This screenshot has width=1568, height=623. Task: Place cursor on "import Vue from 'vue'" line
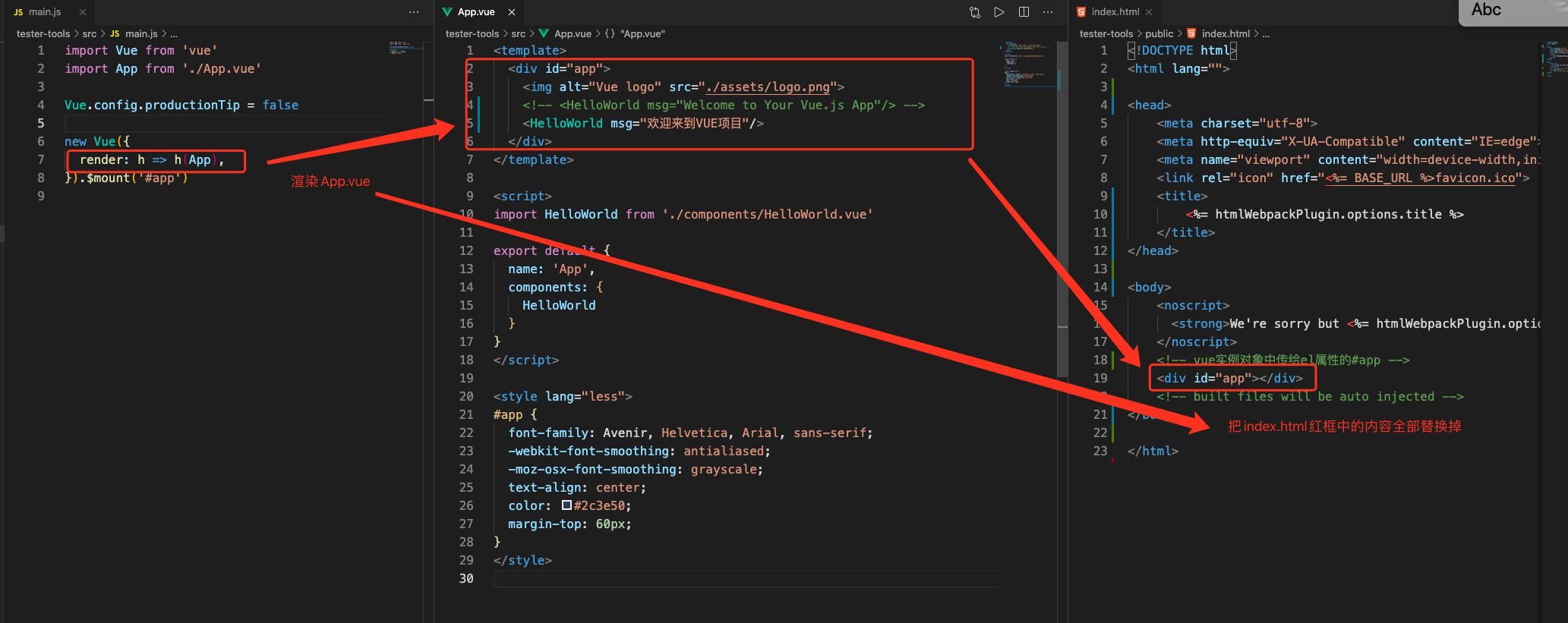(141, 50)
